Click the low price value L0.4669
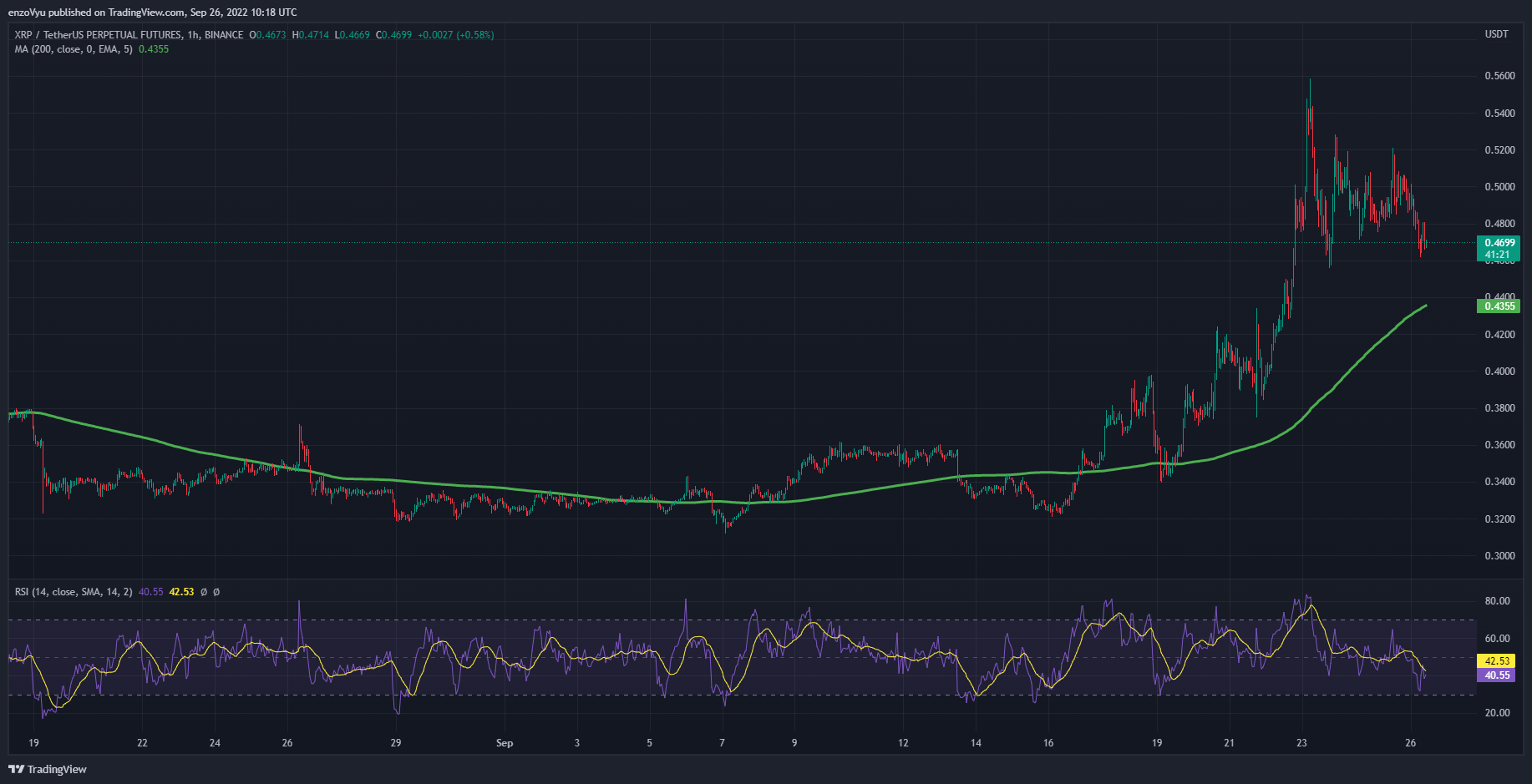 [352, 35]
